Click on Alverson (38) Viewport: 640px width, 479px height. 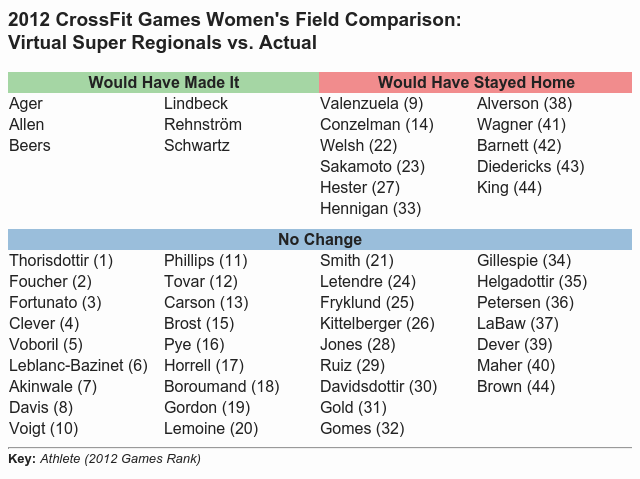pos(524,104)
